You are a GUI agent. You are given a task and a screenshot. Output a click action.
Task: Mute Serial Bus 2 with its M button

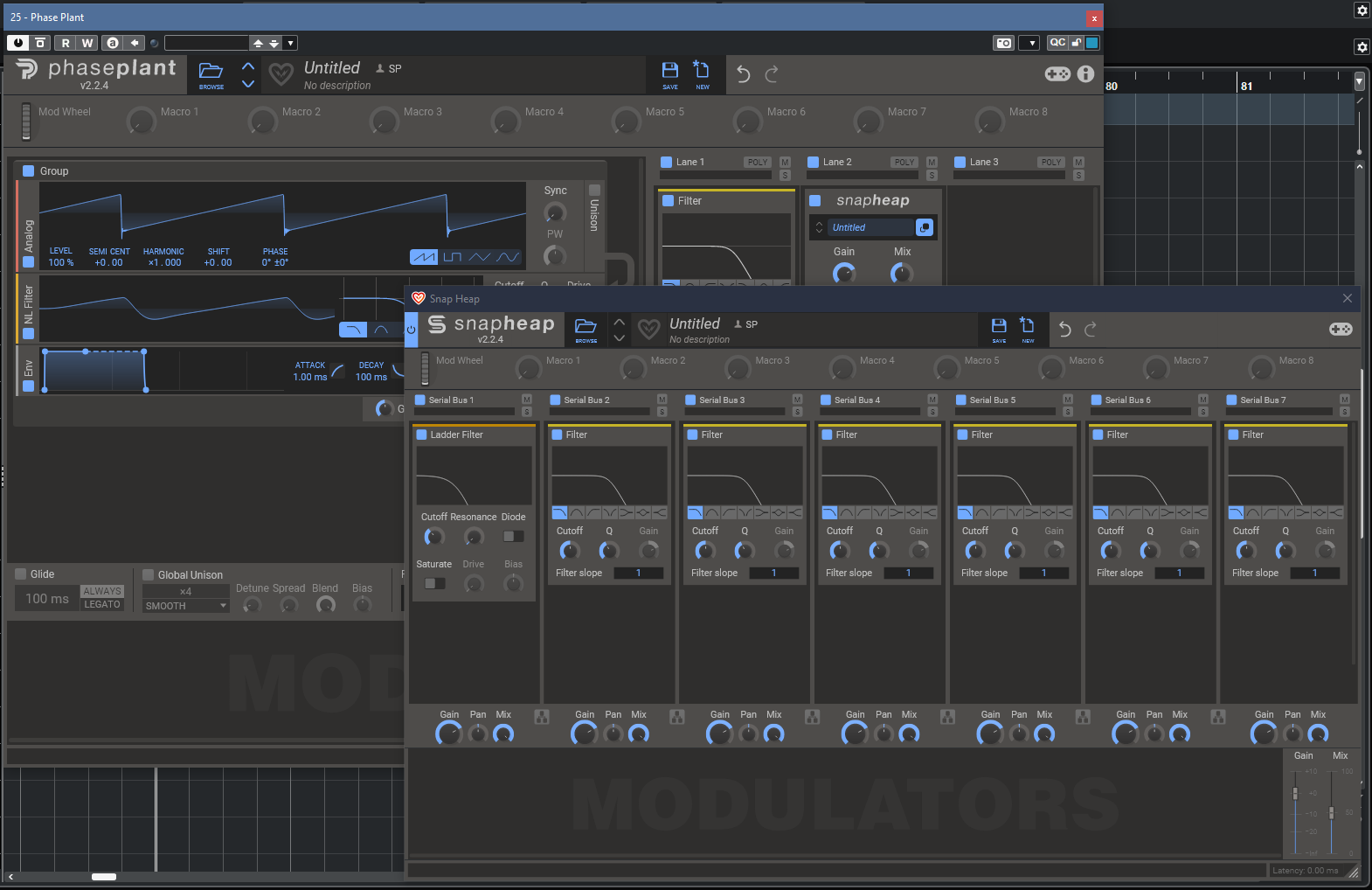point(662,400)
